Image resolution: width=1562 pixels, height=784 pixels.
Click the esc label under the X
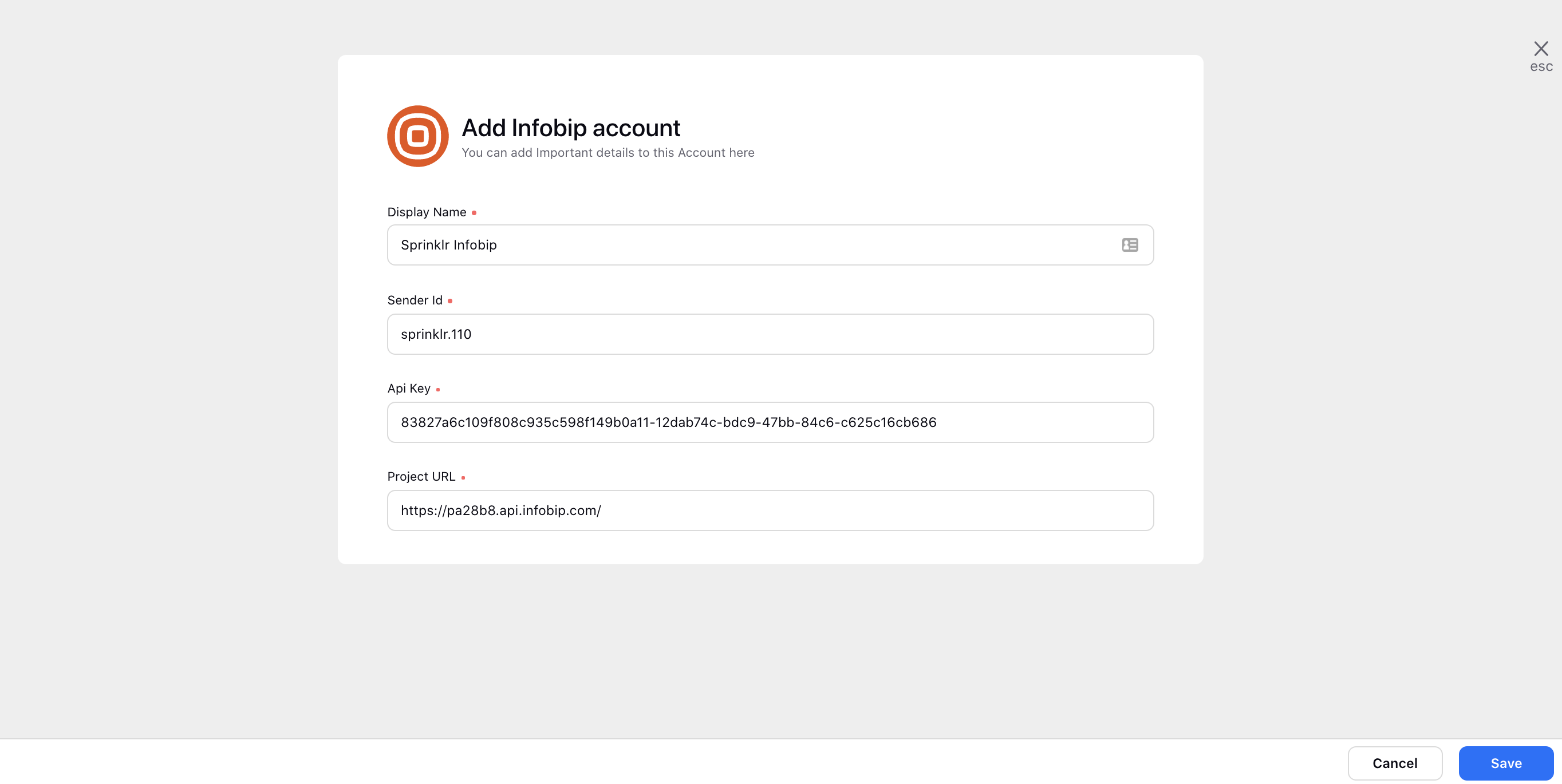pyautogui.click(x=1541, y=66)
